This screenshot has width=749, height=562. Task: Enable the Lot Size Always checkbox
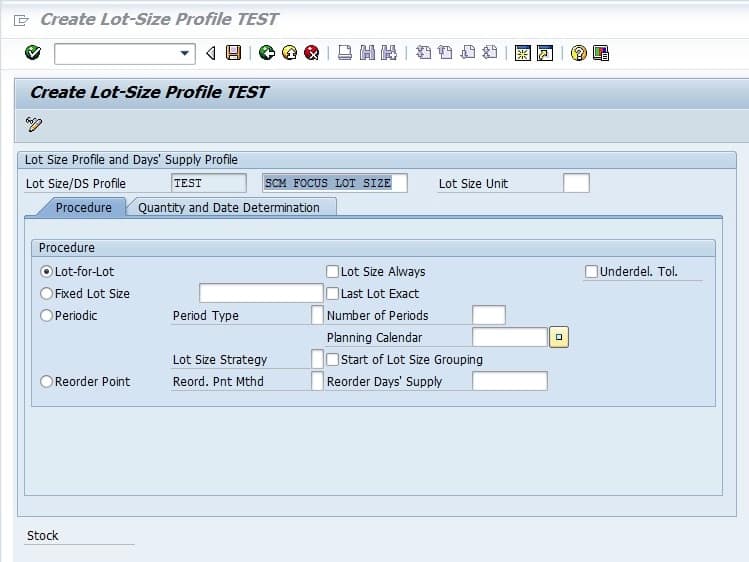[332, 272]
